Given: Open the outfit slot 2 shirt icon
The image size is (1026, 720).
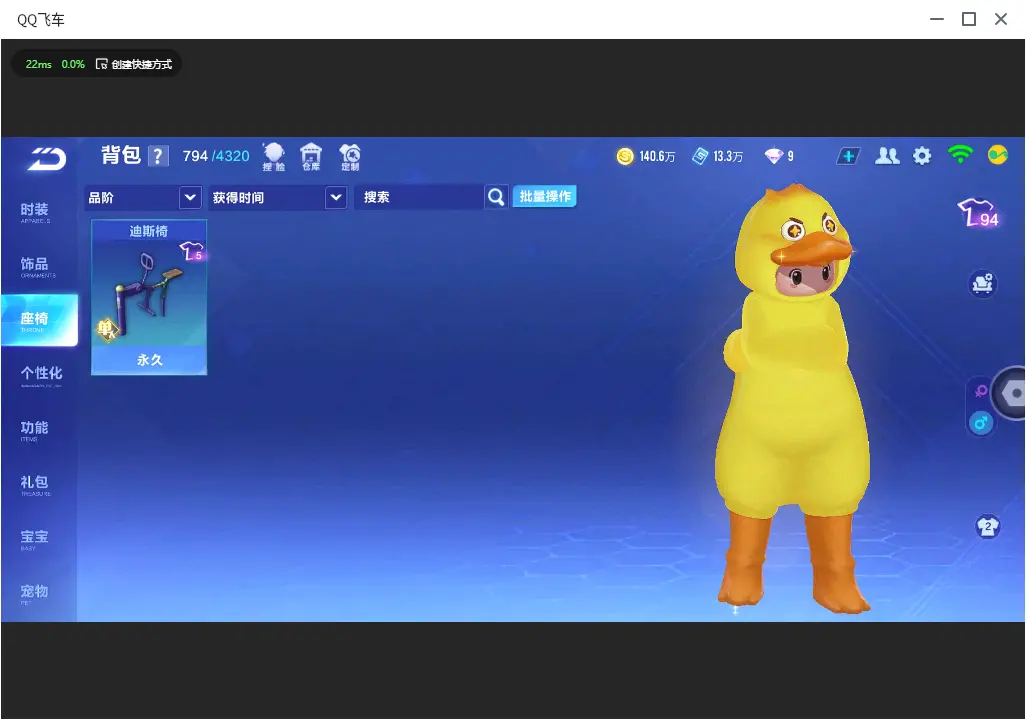Looking at the screenshot, I should [987, 526].
